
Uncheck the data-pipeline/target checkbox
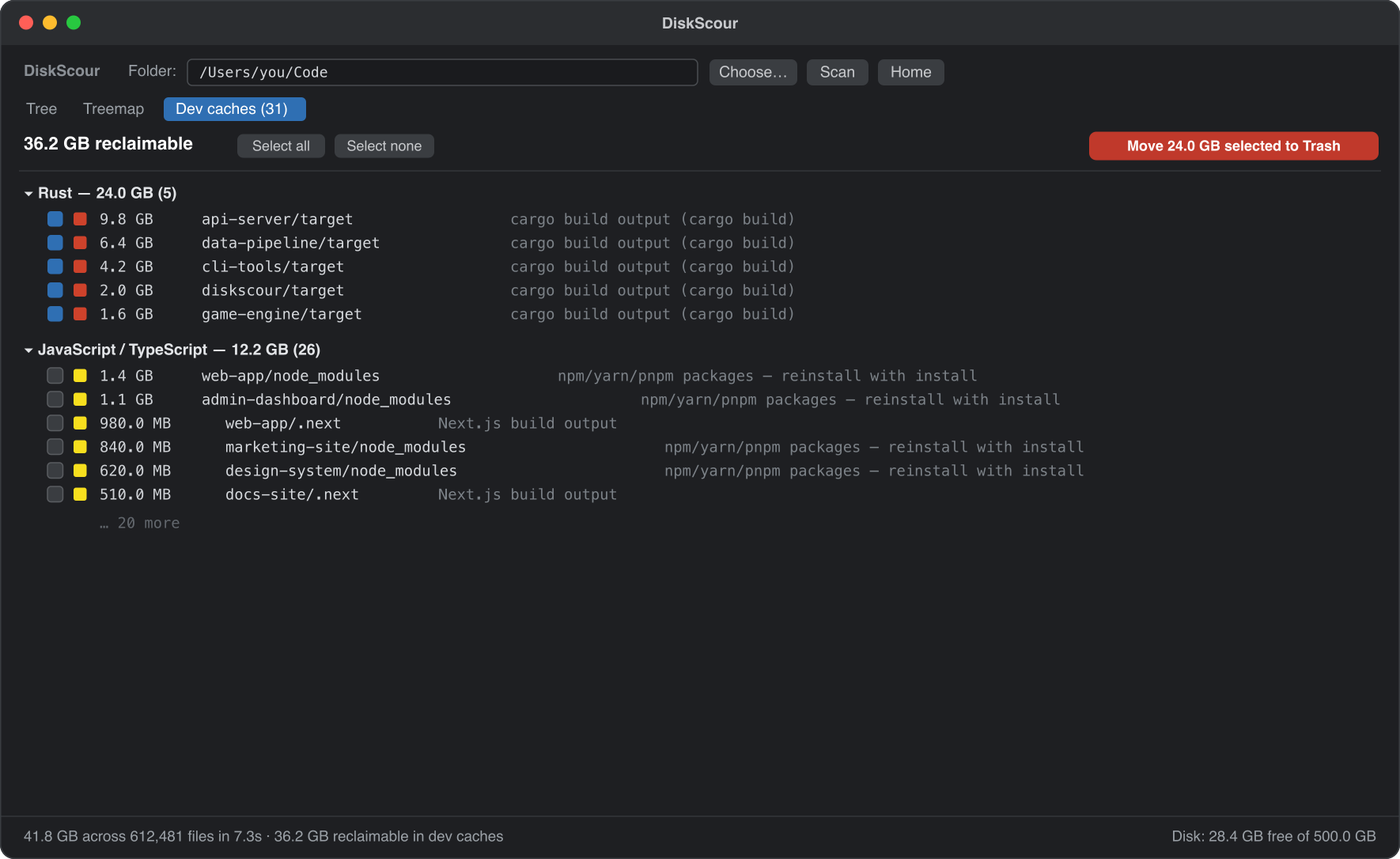click(x=55, y=243)
